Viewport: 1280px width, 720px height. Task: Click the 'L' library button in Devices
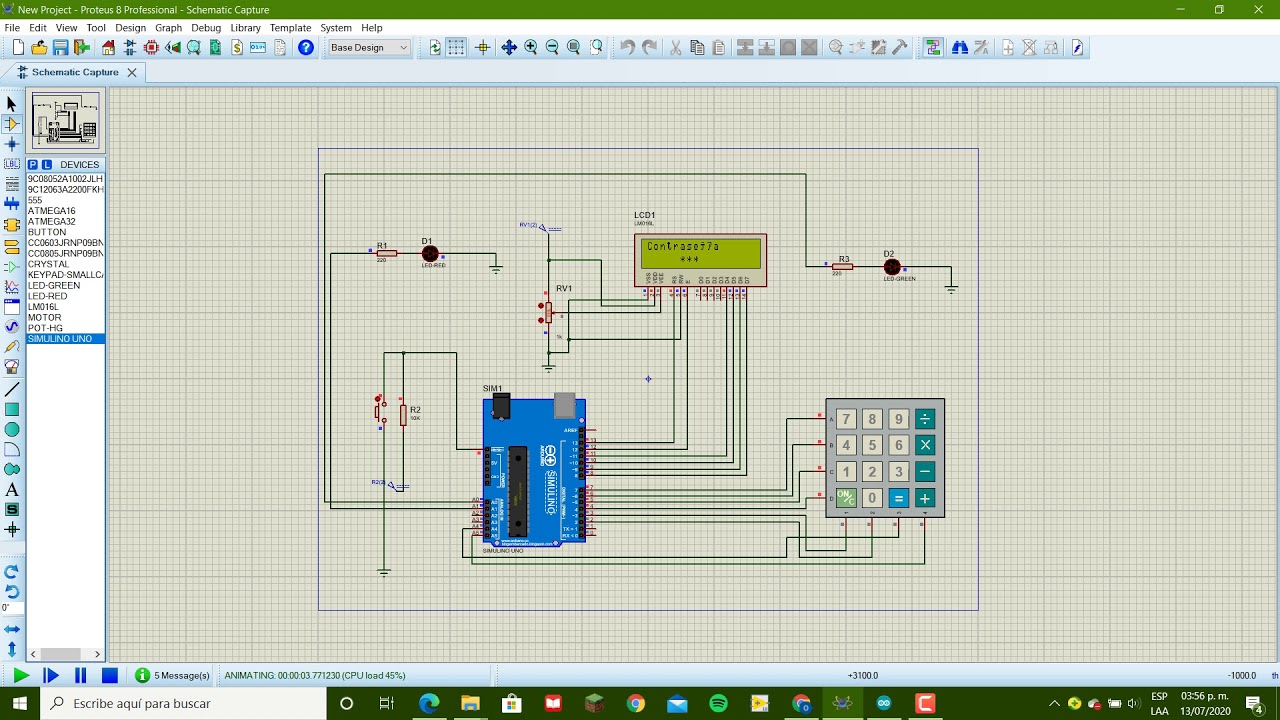46,165
